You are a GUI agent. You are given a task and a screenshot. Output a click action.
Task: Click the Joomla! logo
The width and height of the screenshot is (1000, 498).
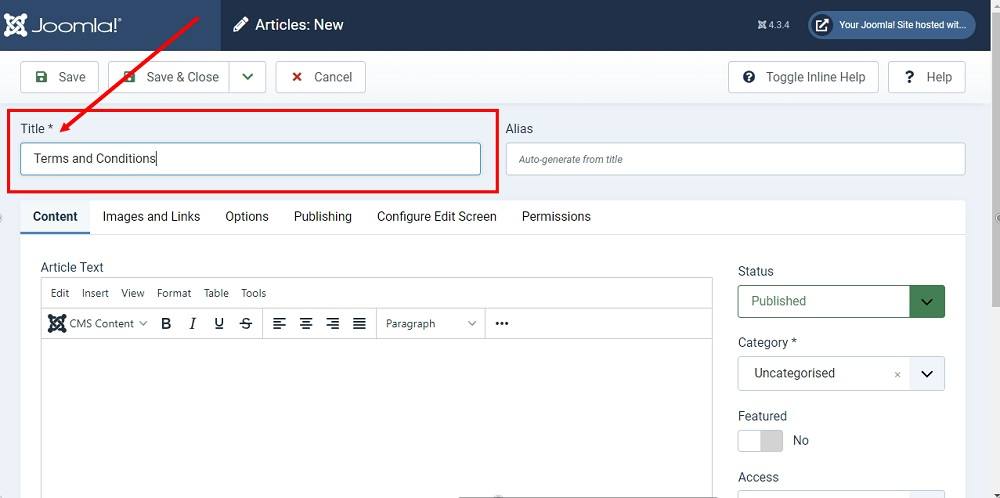point(62,26)
